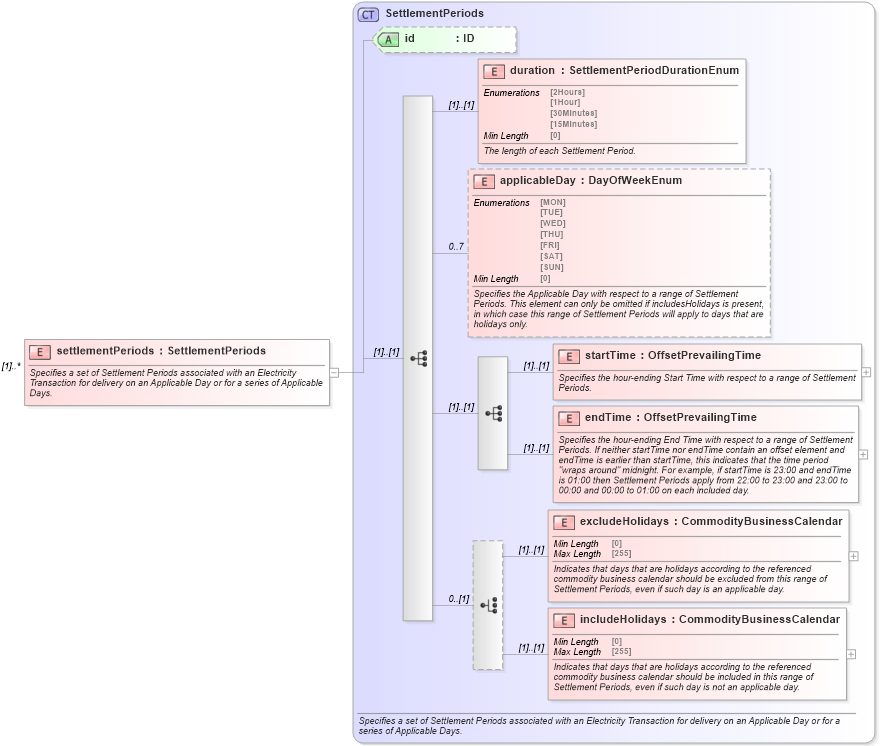This screenshot has width=880, height=746.
Task: Click the Min Length label in duration box
Action: pos(506,136)
